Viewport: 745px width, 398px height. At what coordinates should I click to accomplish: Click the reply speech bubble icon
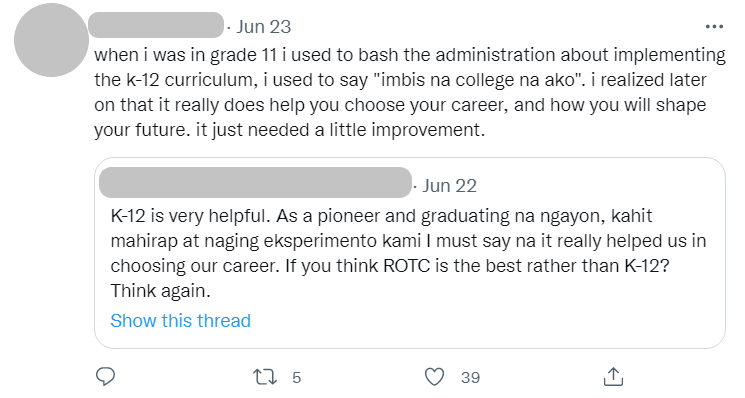coord(105,377)
